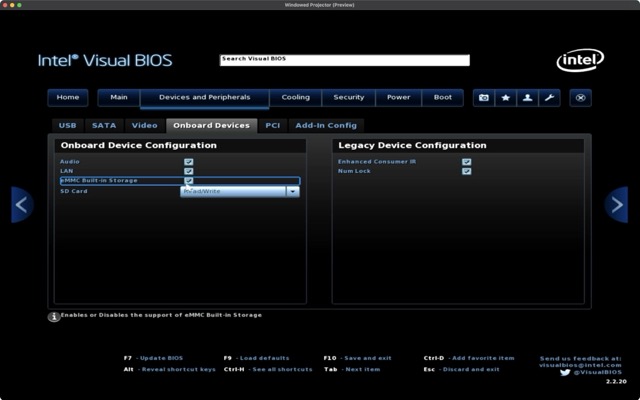This screenshot has width=640, height=400.
Task: Click the Intel Visual BIOS title
Action: point(105,61)
